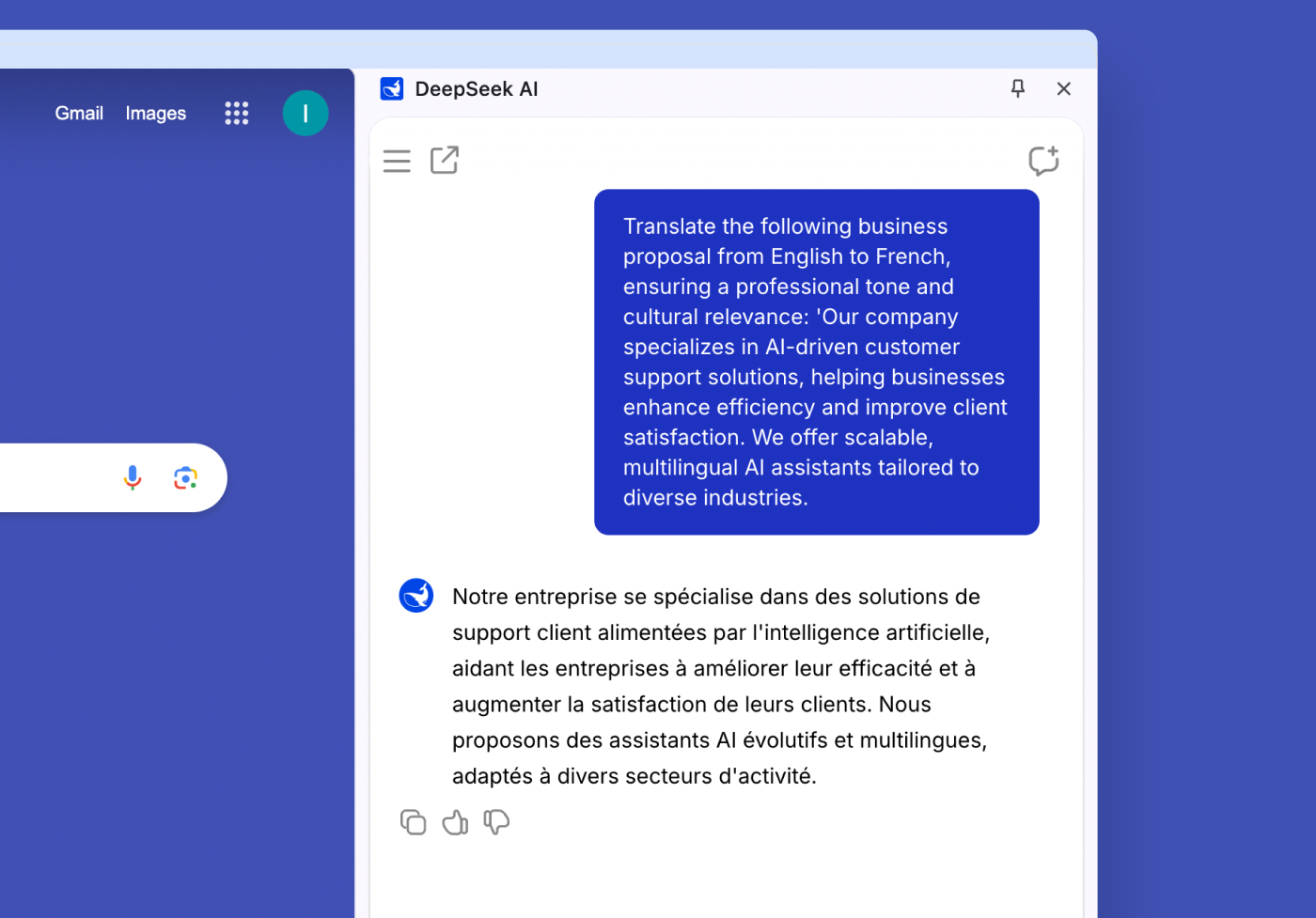This screenshot has height=918, width=1316.
Task: Click the DeepSeek avatar beside the response
Action: point(416,596)
